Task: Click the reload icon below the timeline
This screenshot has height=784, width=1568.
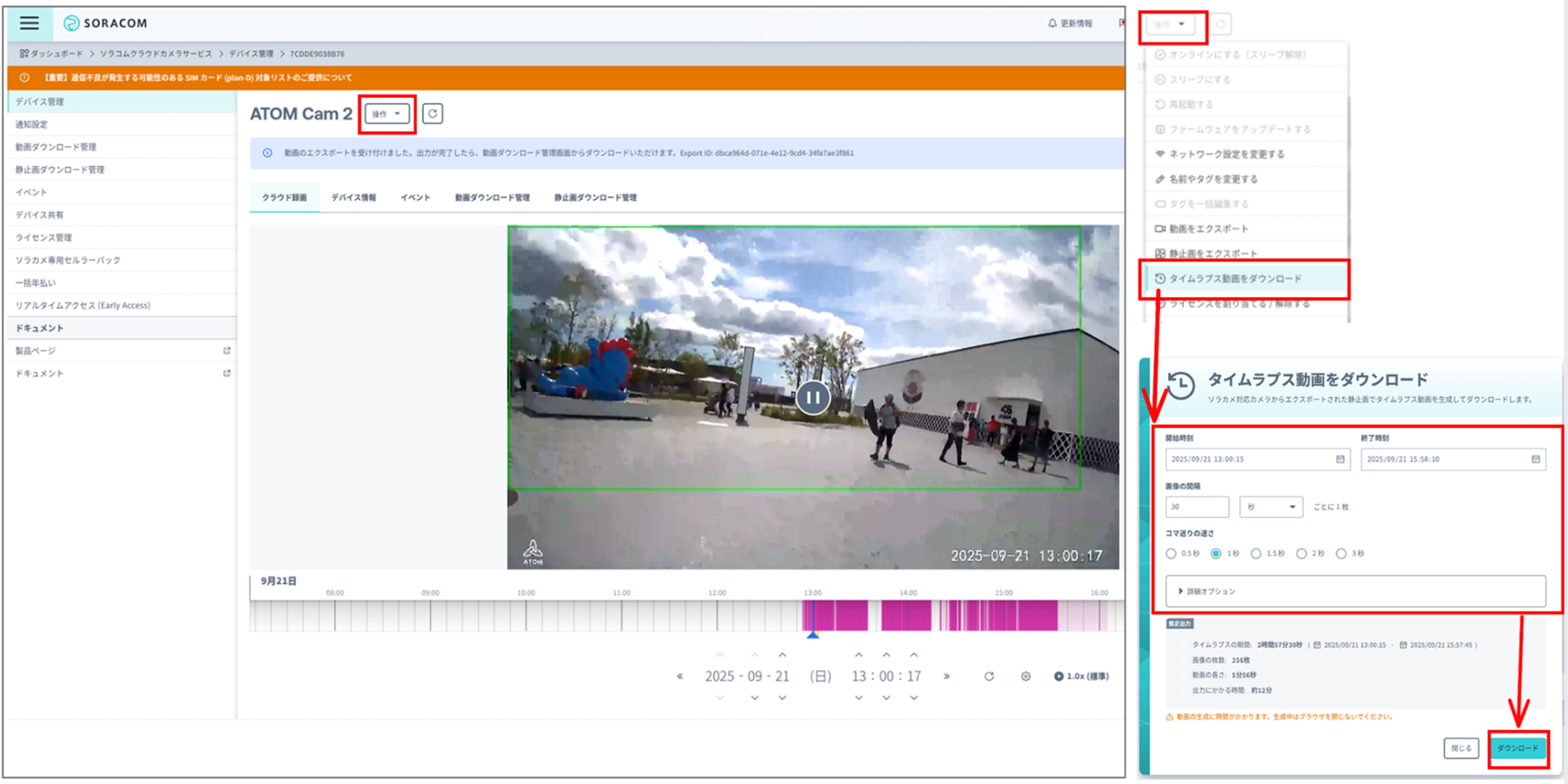Action: click(x=989, y=676)
